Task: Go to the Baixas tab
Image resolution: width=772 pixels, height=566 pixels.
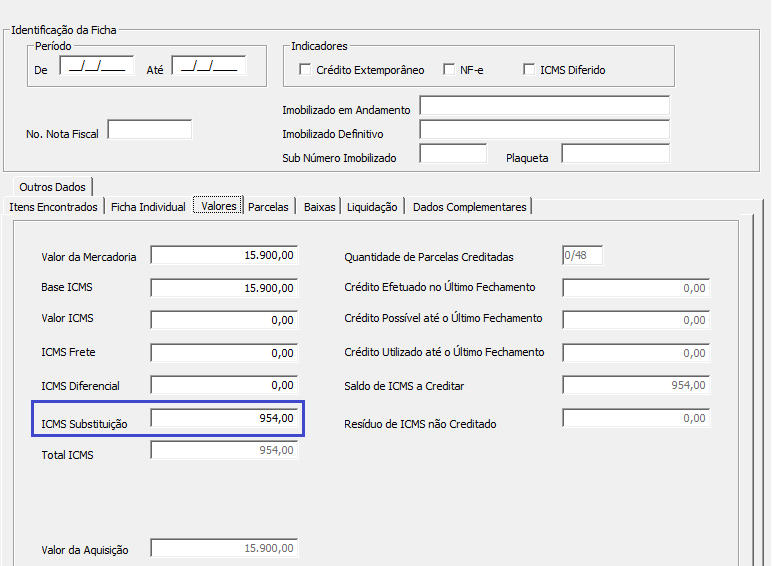Action: click(x=319, y=207)
